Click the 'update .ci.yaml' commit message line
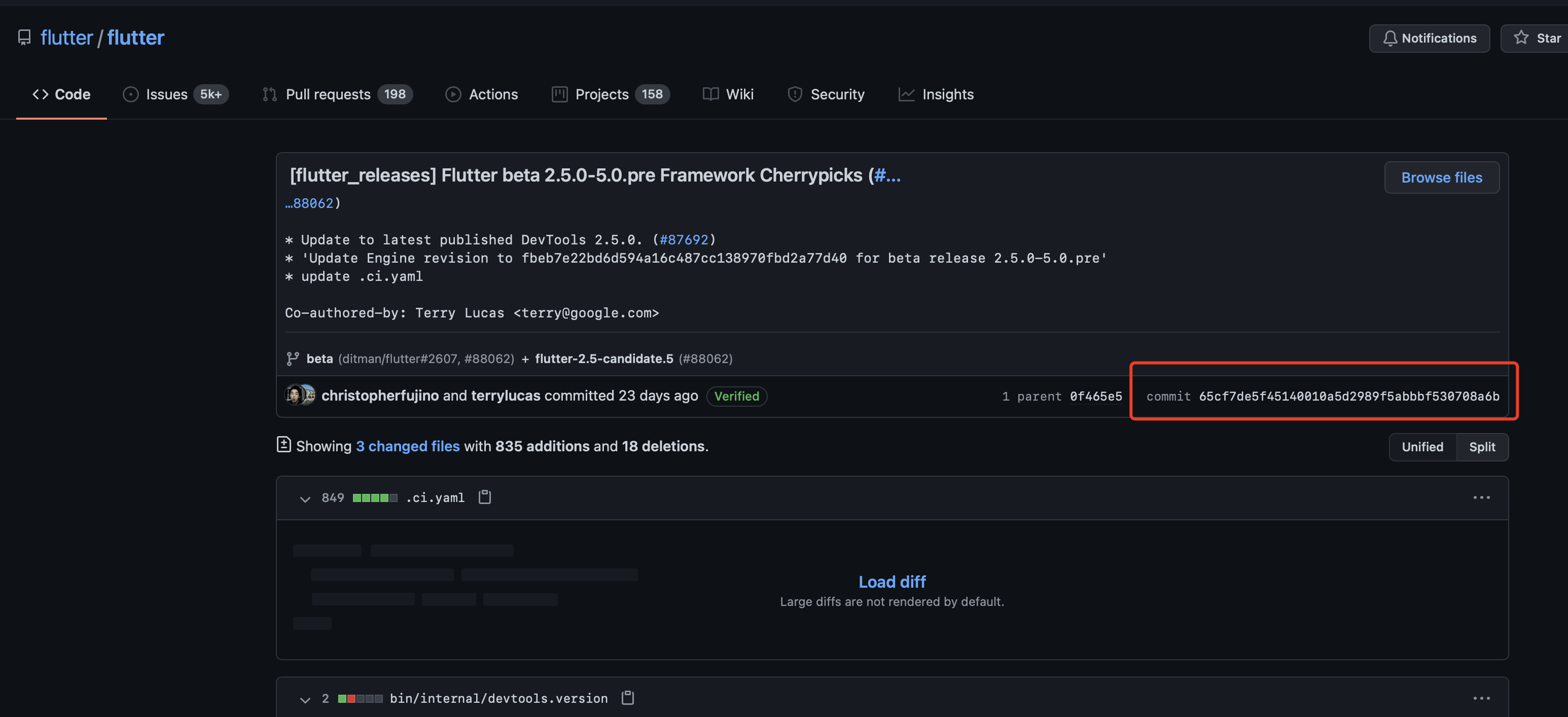 click(353, 276)
